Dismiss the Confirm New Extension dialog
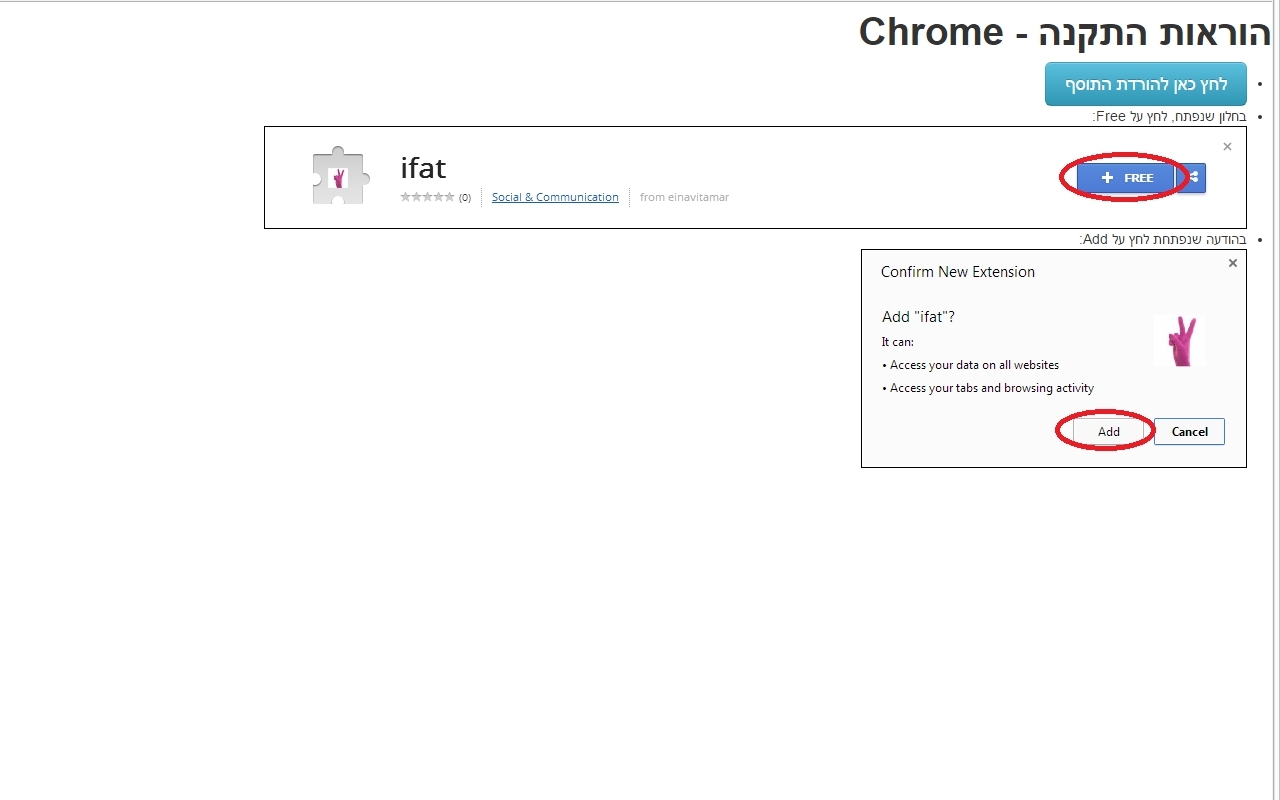 [1232, 263]
